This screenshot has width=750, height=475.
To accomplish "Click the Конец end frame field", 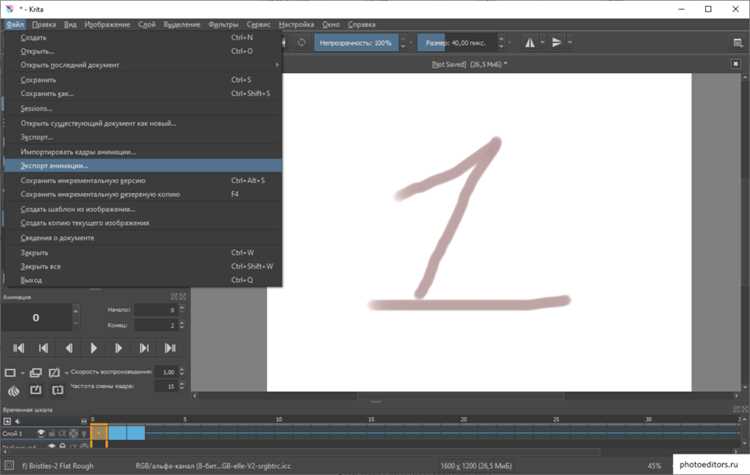I will pos(156,325).
